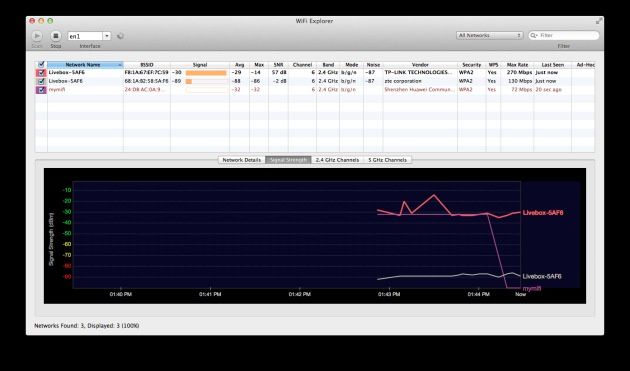630x371 pixels.
Task: Select BSSID 68:1A:B2:58:5A:F6 cell
Action: coord(147,81)
